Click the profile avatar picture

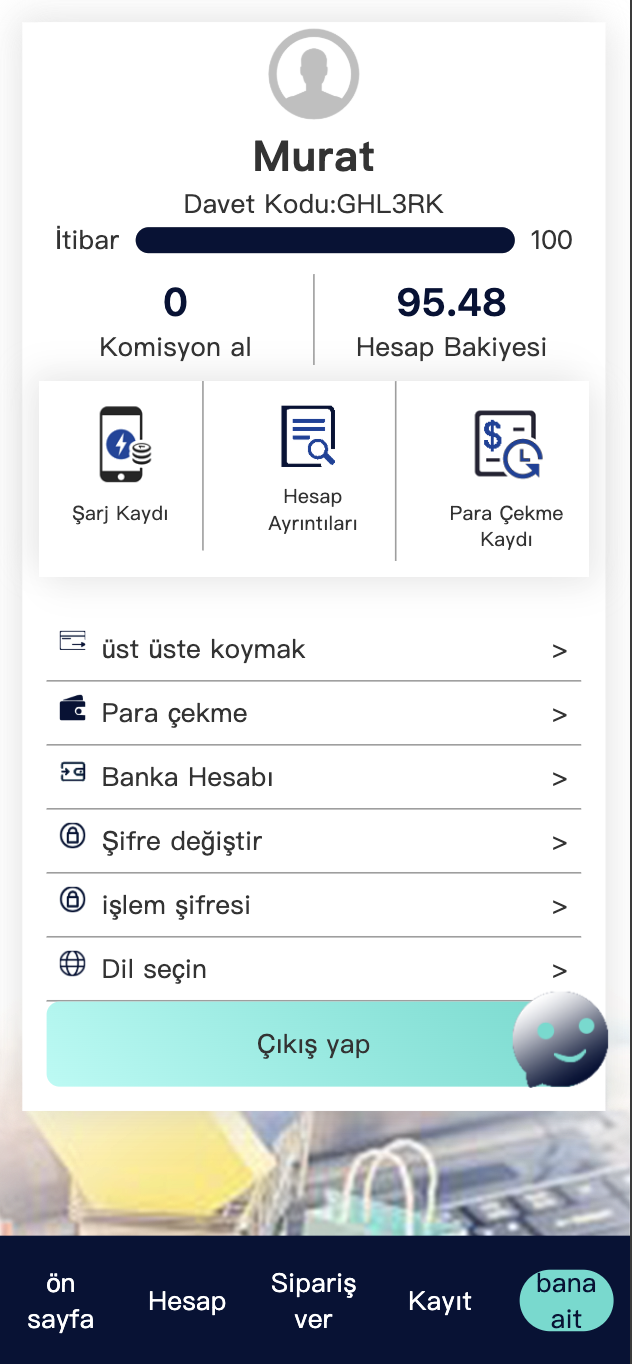[314, 74]
